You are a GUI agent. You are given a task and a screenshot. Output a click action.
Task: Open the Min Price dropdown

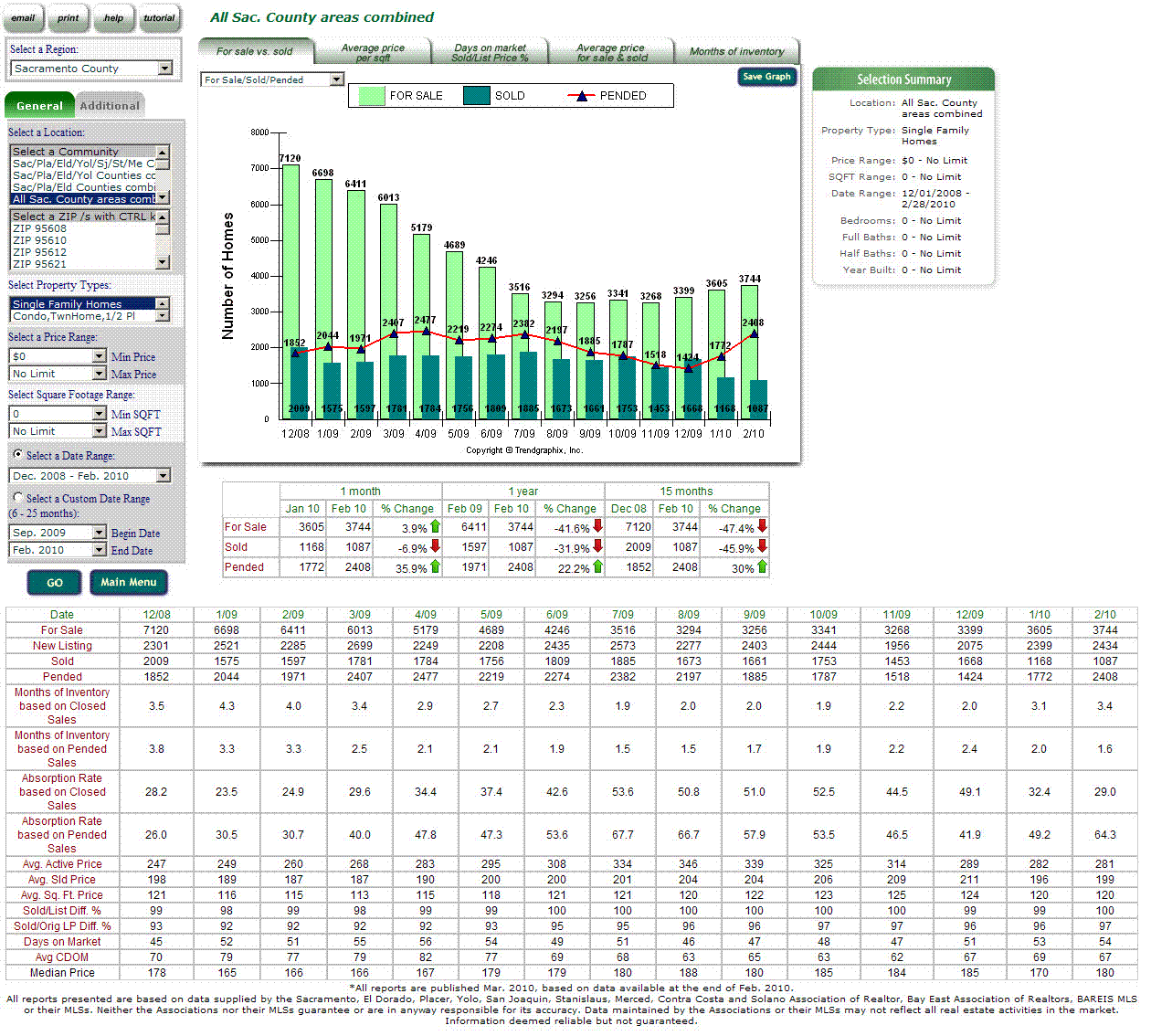pyautogui.click(x=58, y=356)
